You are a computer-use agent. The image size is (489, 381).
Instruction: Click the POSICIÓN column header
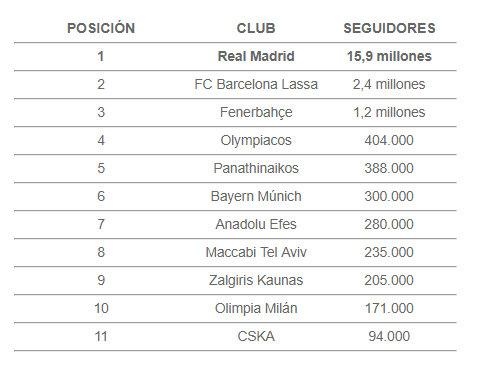coord(101,28)
